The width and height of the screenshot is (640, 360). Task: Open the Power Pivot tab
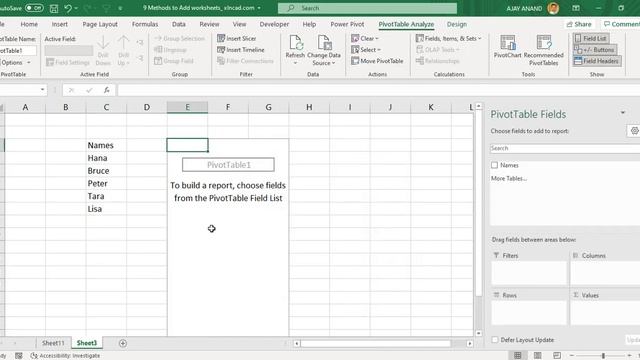(347, 24)
